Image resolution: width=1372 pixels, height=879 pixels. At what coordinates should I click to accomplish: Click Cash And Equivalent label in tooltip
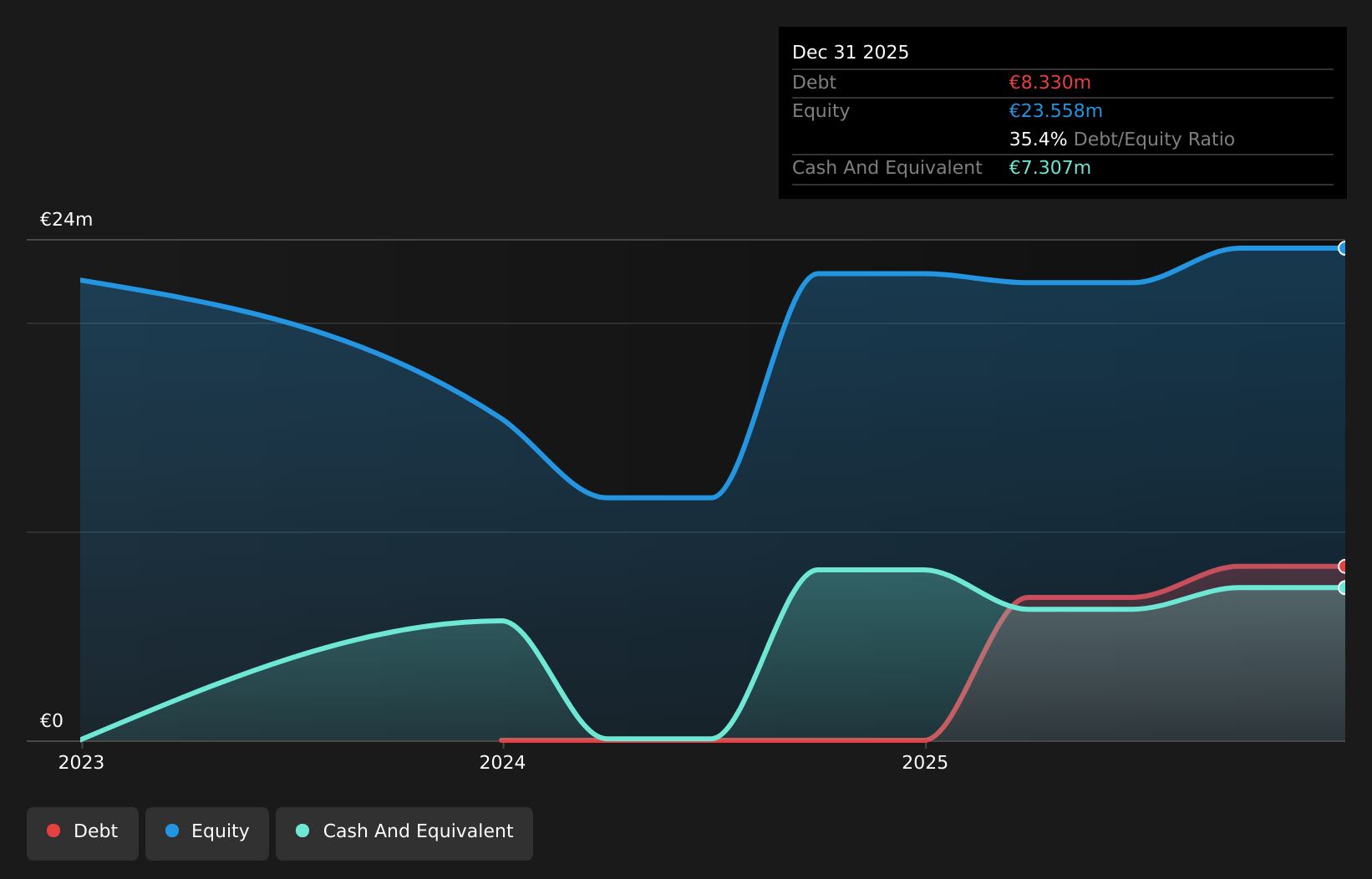[887, 168]
